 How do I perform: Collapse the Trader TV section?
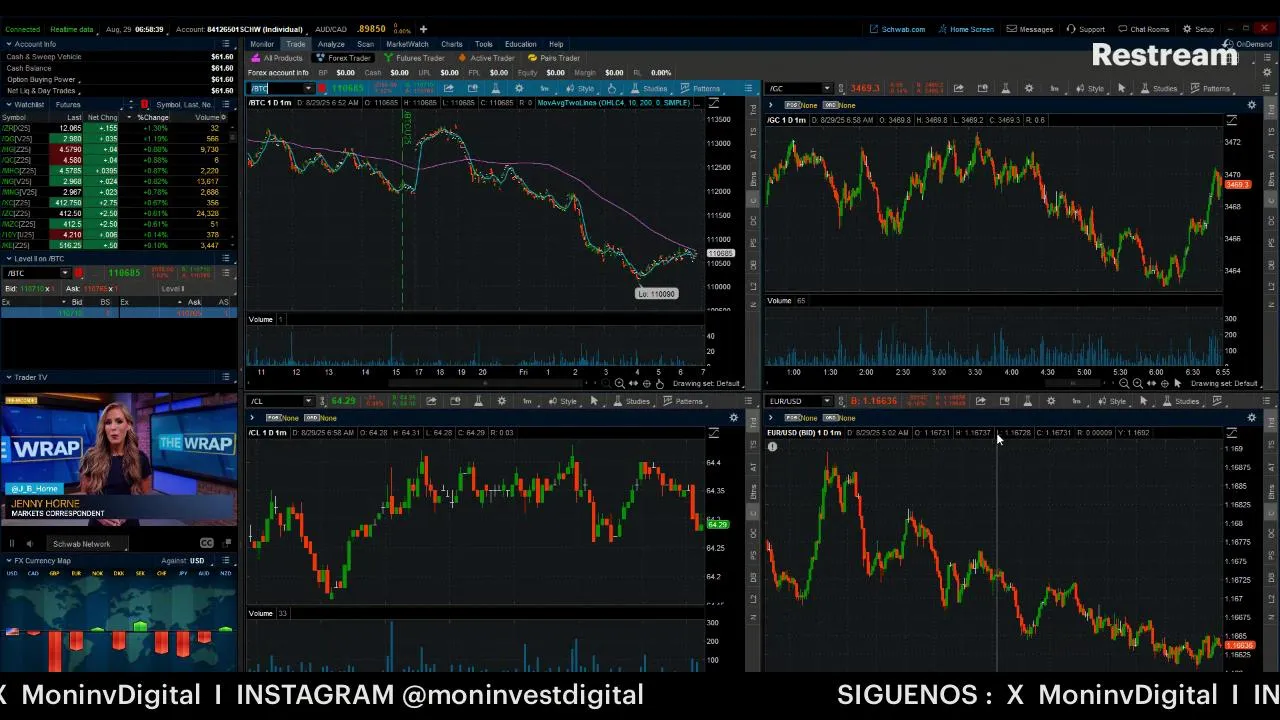(8, 377)
